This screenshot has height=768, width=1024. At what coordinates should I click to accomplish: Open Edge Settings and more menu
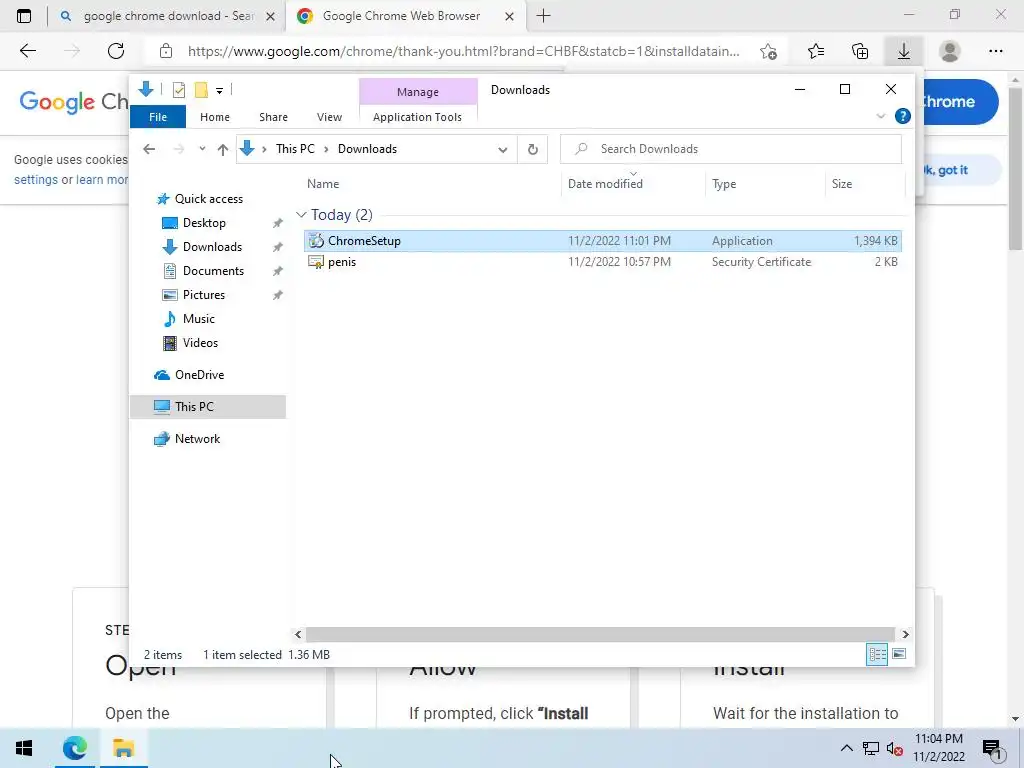(x=995, y=51)
